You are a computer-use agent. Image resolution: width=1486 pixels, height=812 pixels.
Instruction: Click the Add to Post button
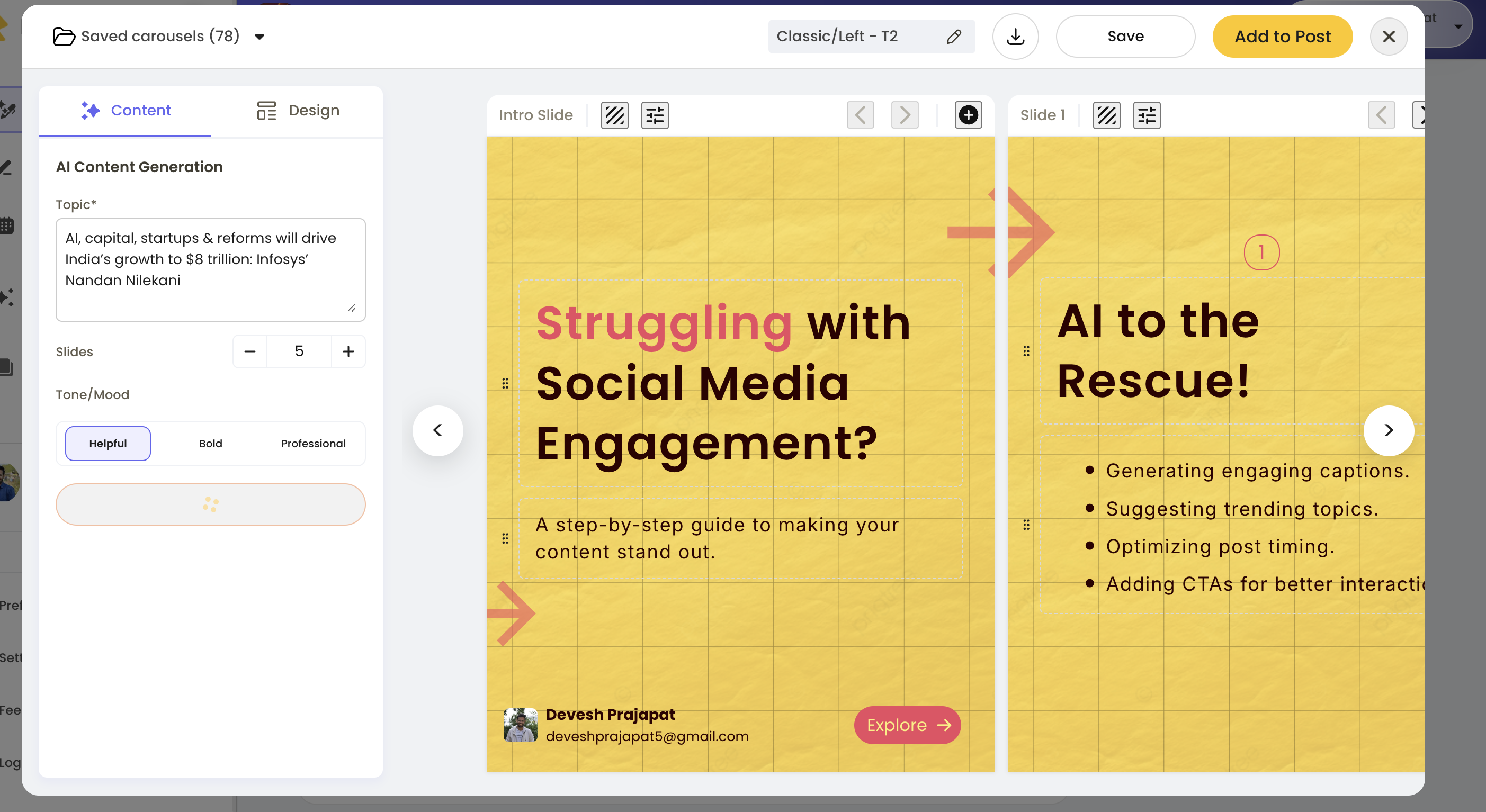point(1282,37)
